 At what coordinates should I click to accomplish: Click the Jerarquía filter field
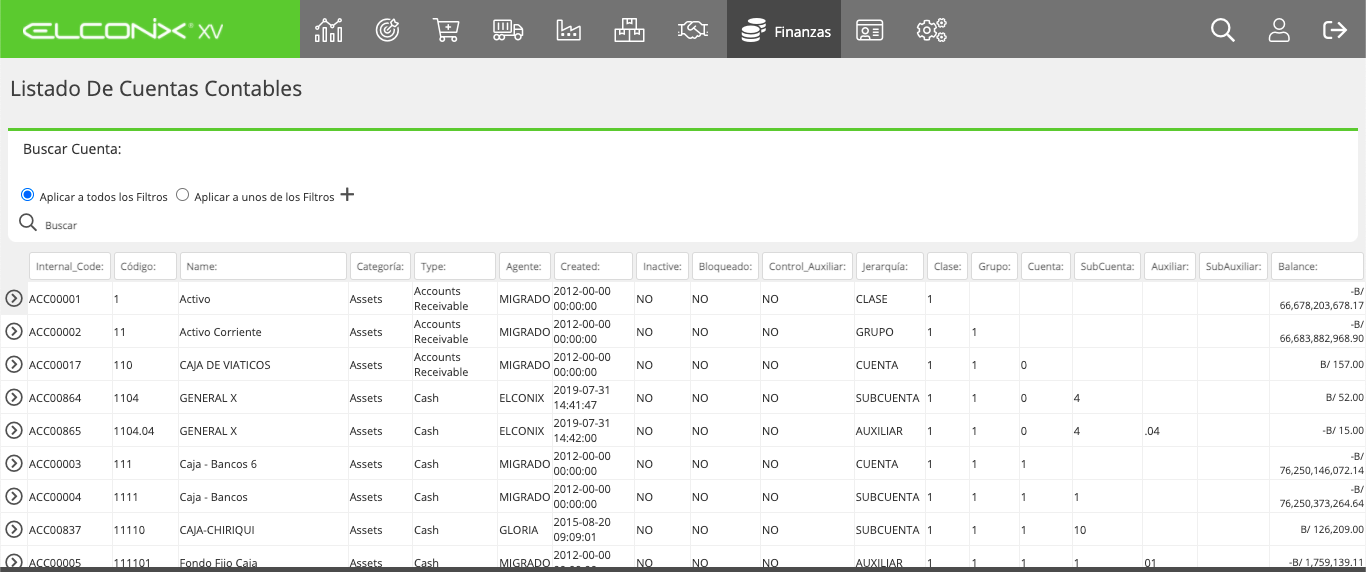[x=890, y=266]
